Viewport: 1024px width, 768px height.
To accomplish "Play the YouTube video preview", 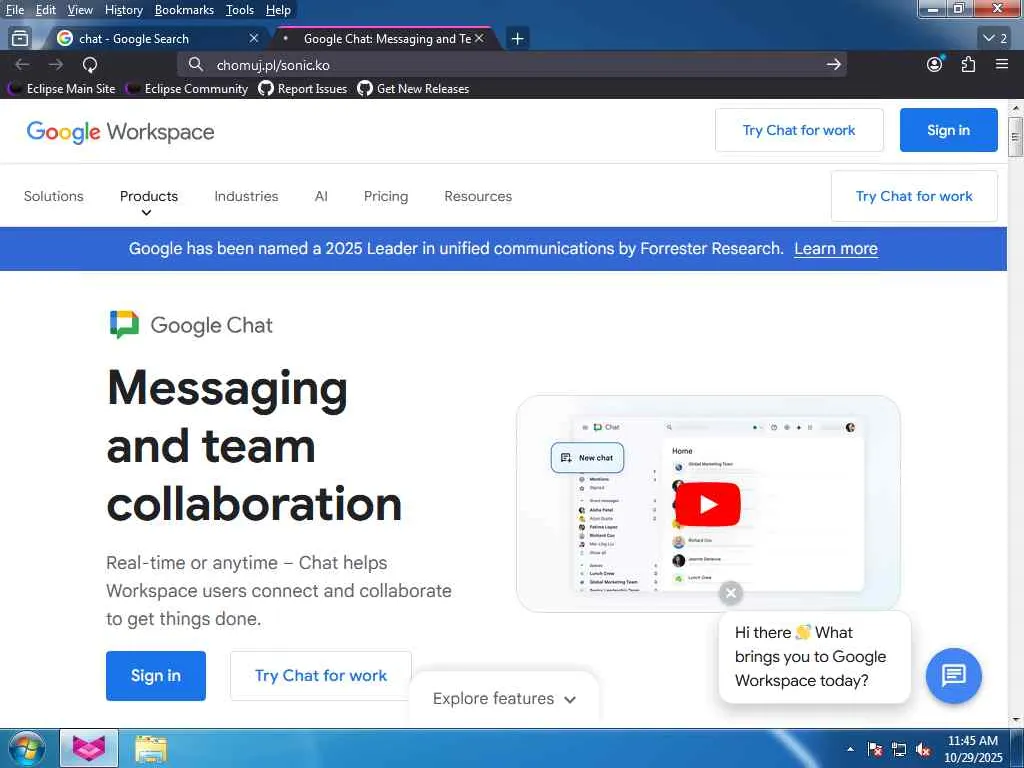I will (707, 504).
